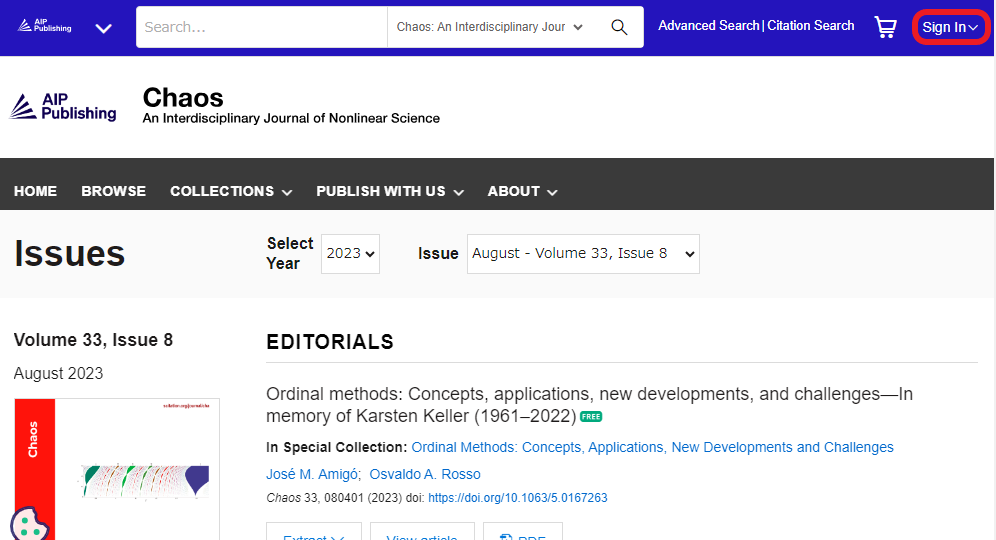This screenshot has height=540, width=996.
Task: Open the Issue selector showing Volume 33, Issue 8
Action: point(583,253)
